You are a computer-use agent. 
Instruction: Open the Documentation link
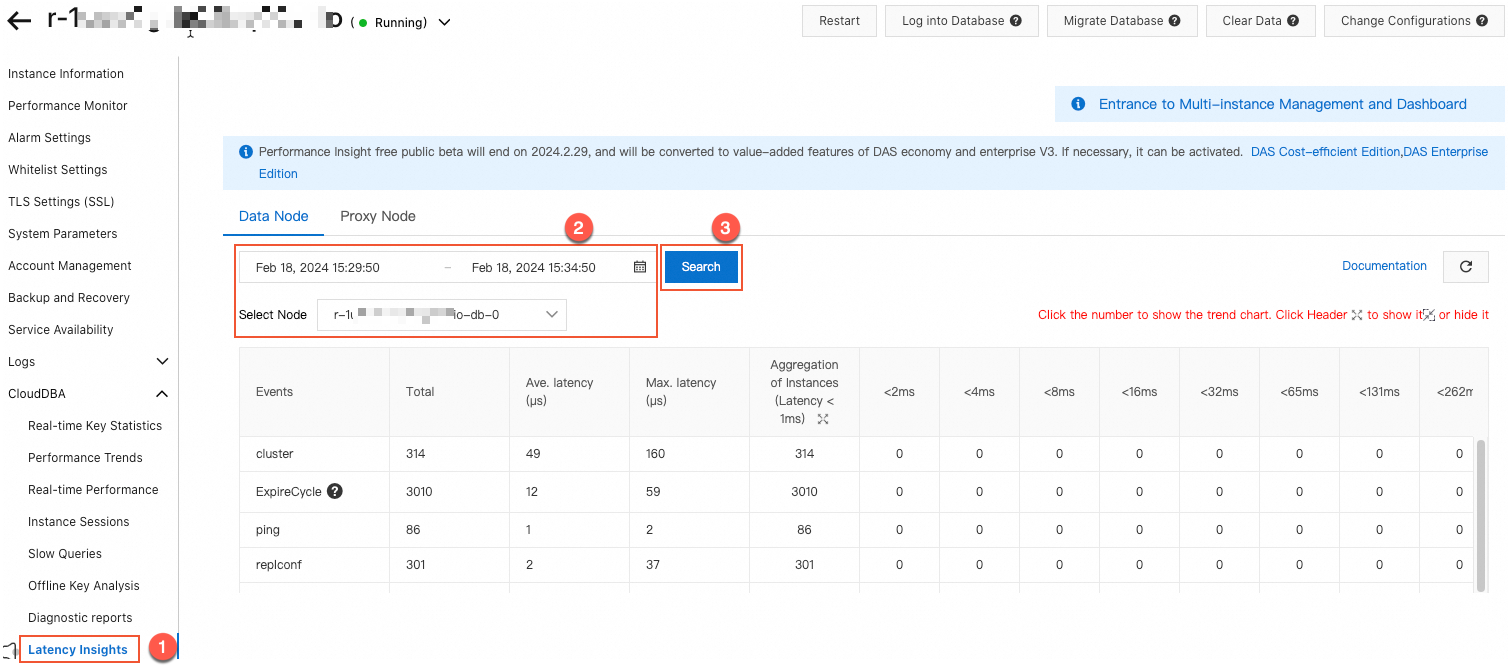coord(1384,266)
